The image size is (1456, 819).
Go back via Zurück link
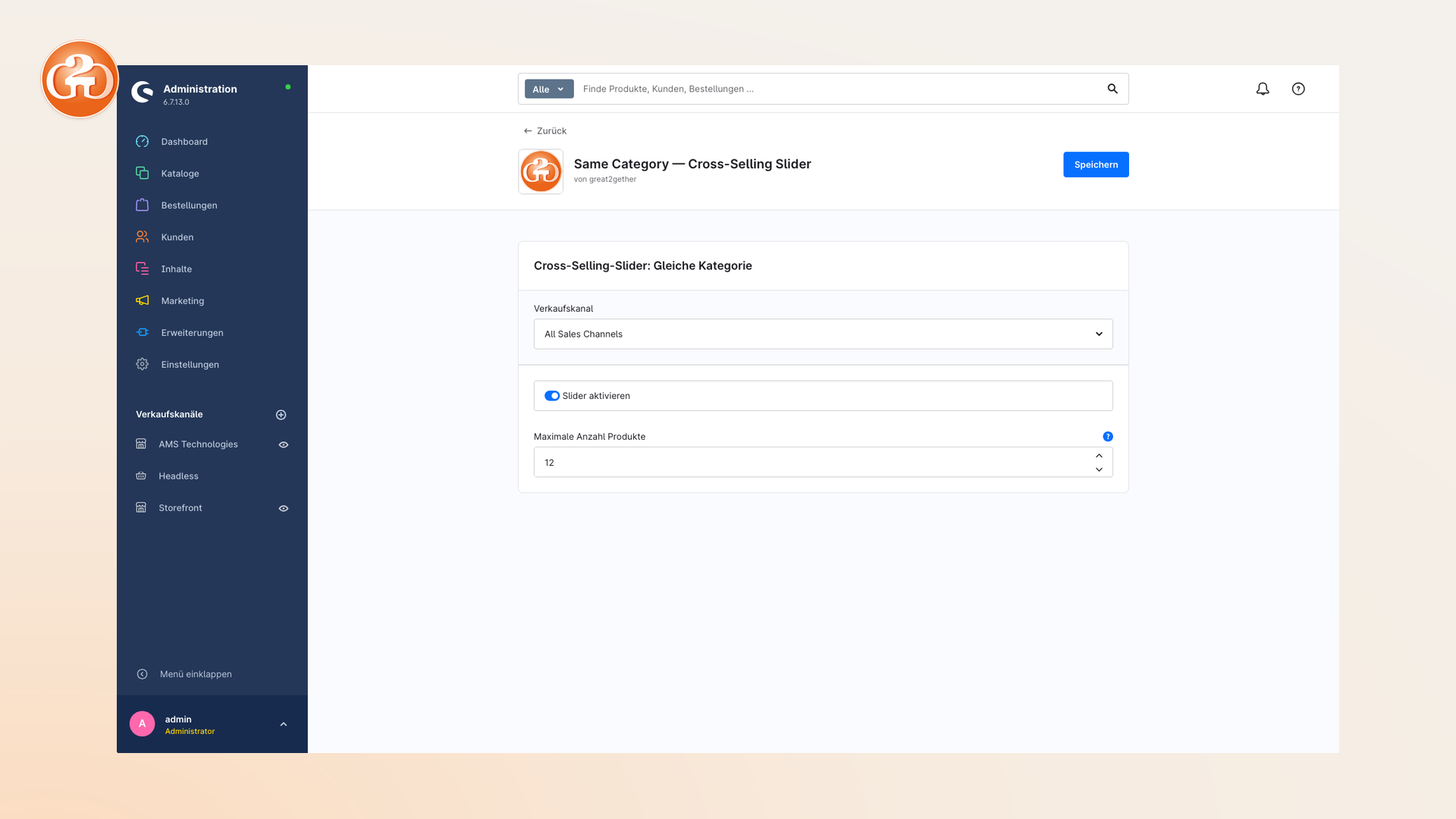(x=544, y=131)
